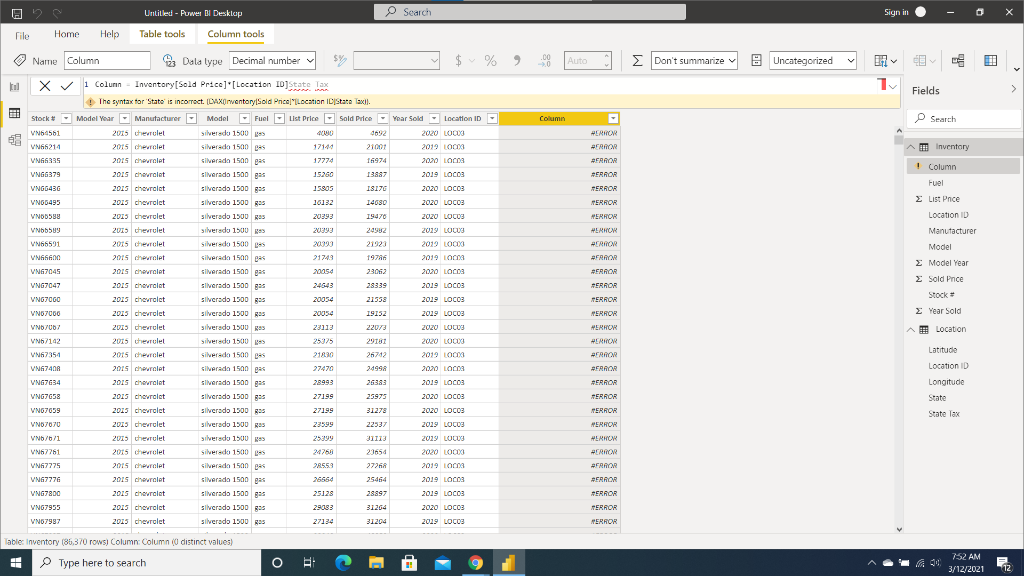Open the Data type dropdown
Image resolution: width=1024 pixels, height=576 pixels.
[x=272, y=61]
